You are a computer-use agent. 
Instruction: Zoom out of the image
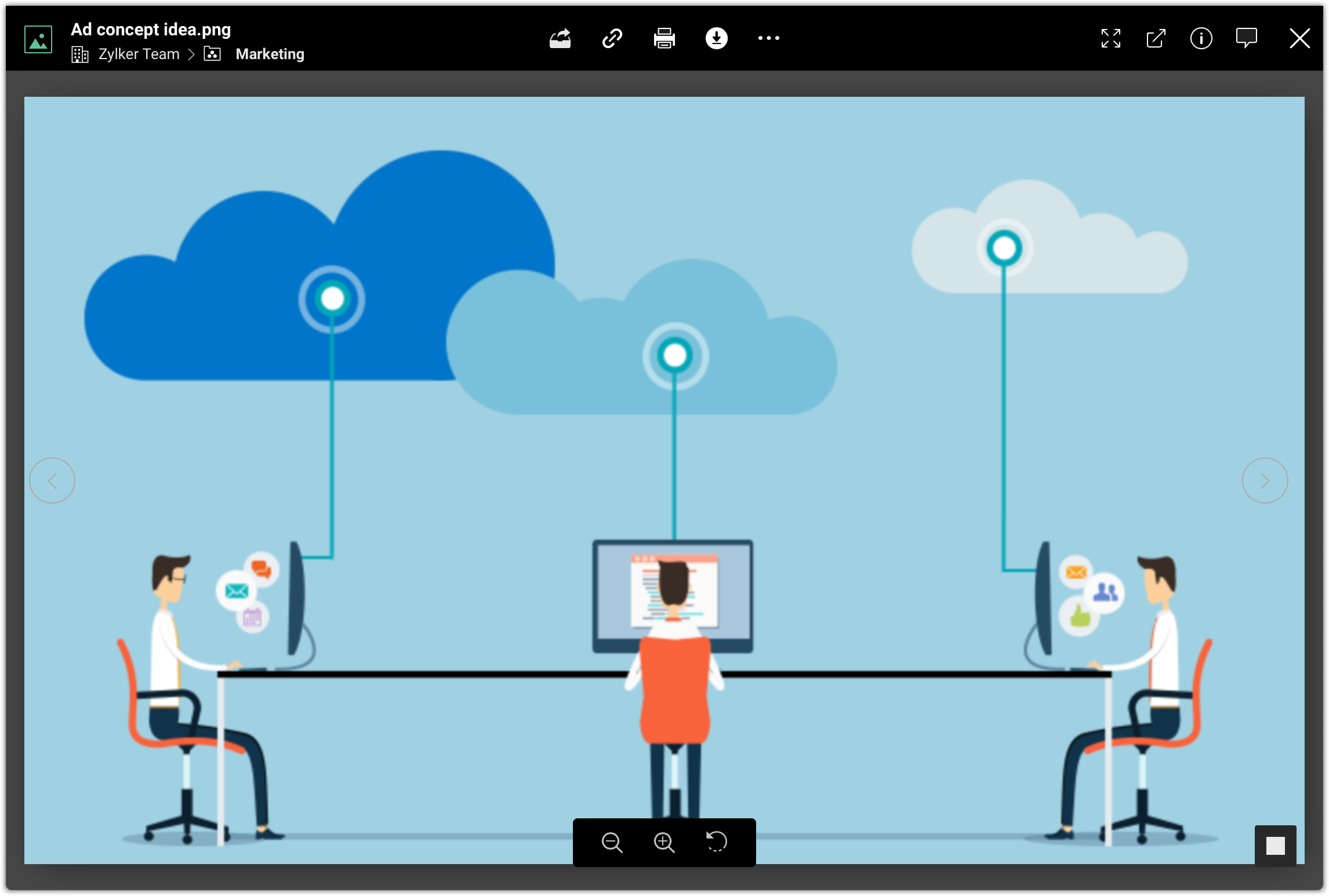[612, 842]
